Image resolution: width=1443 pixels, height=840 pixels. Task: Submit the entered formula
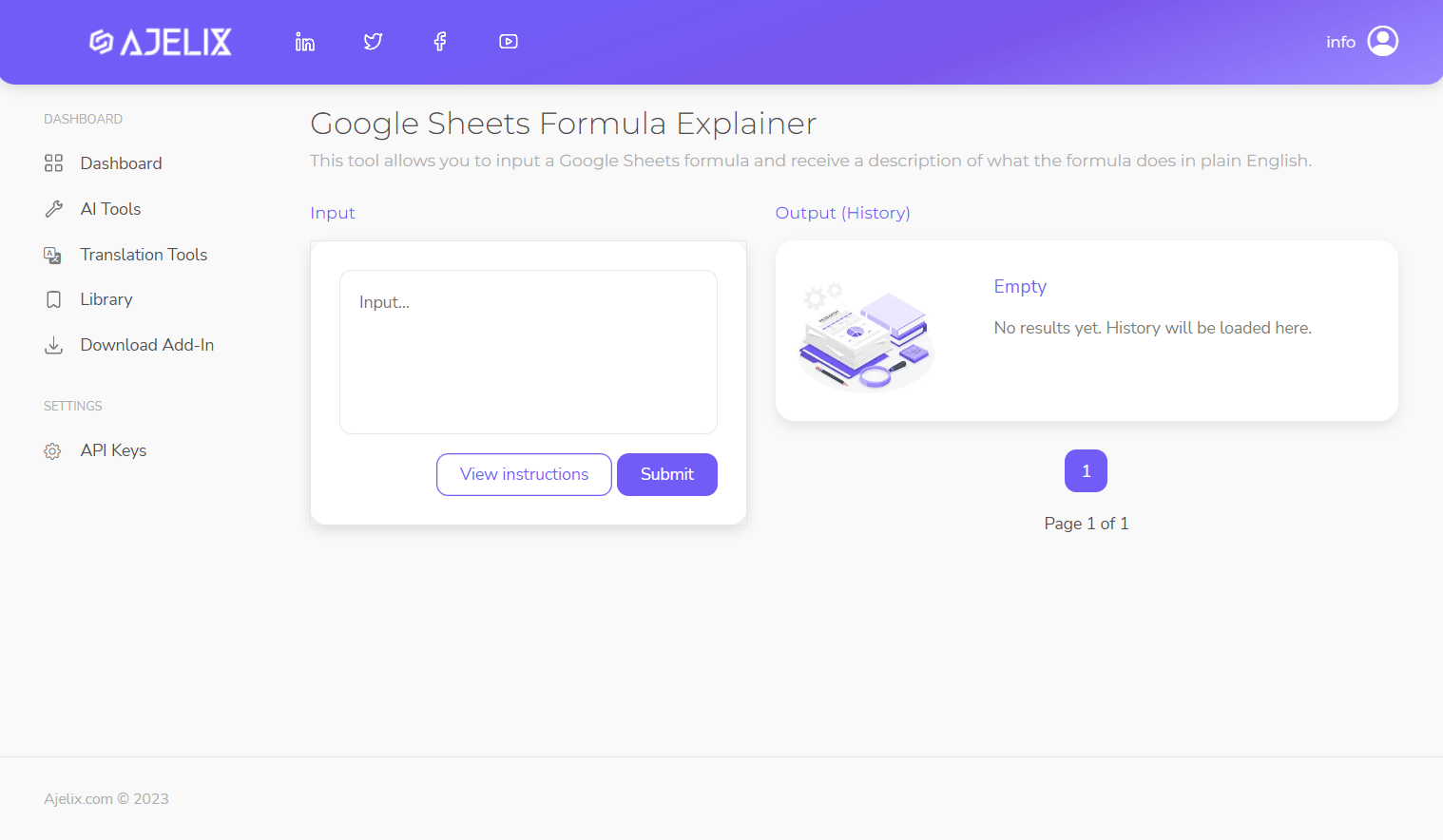(666, 474)
